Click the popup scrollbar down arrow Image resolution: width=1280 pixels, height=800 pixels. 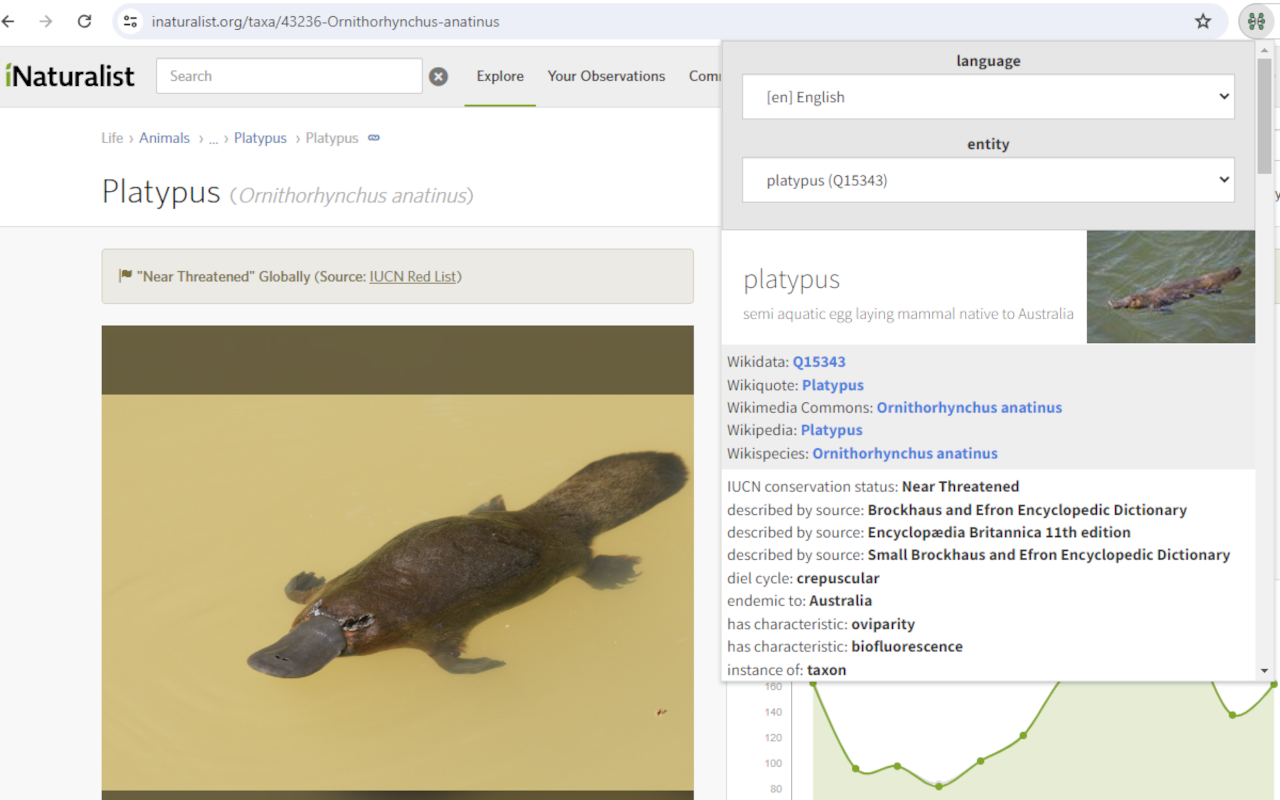point(1264,670)
